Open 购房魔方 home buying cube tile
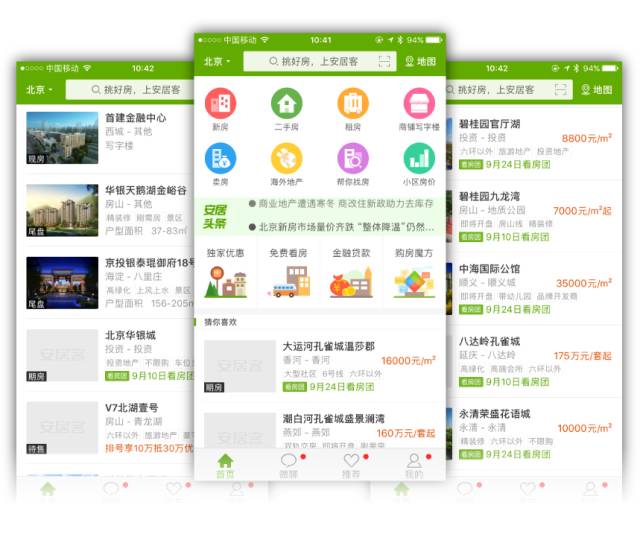Screen dimensions: 640x543 point(414,272)
